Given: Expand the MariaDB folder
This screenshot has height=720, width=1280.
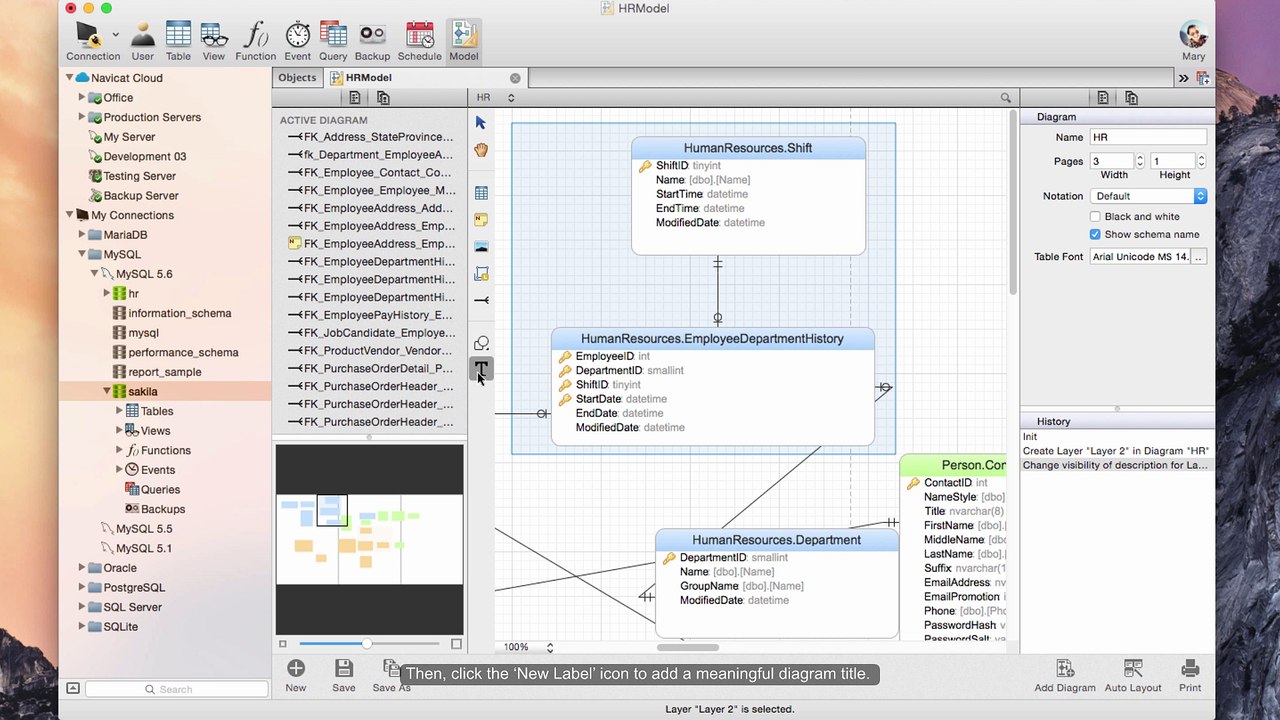Looking at the screenshot, I should (82, 234).
